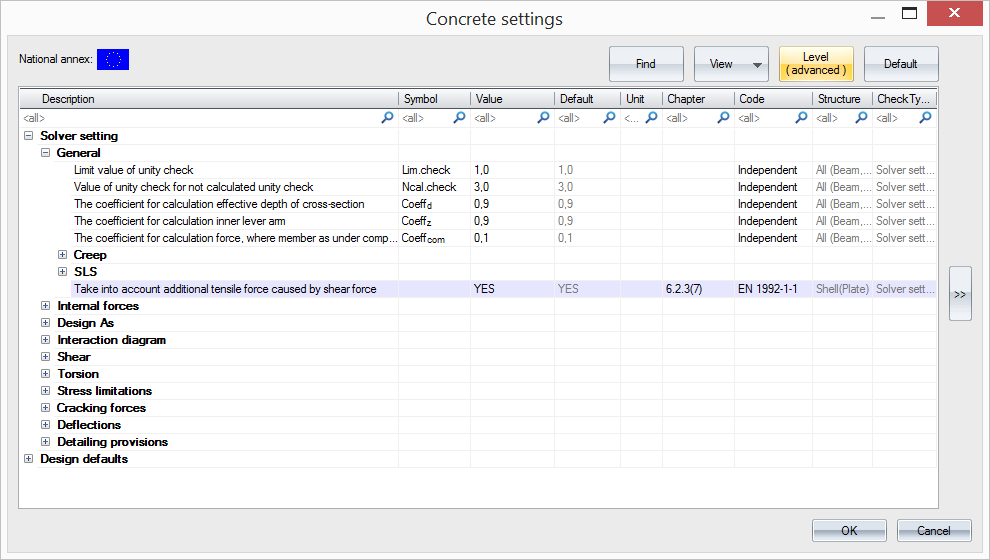Open the View dropdown menu
Image resolution: width=990 pixels, height=560 pixels.
731,64
